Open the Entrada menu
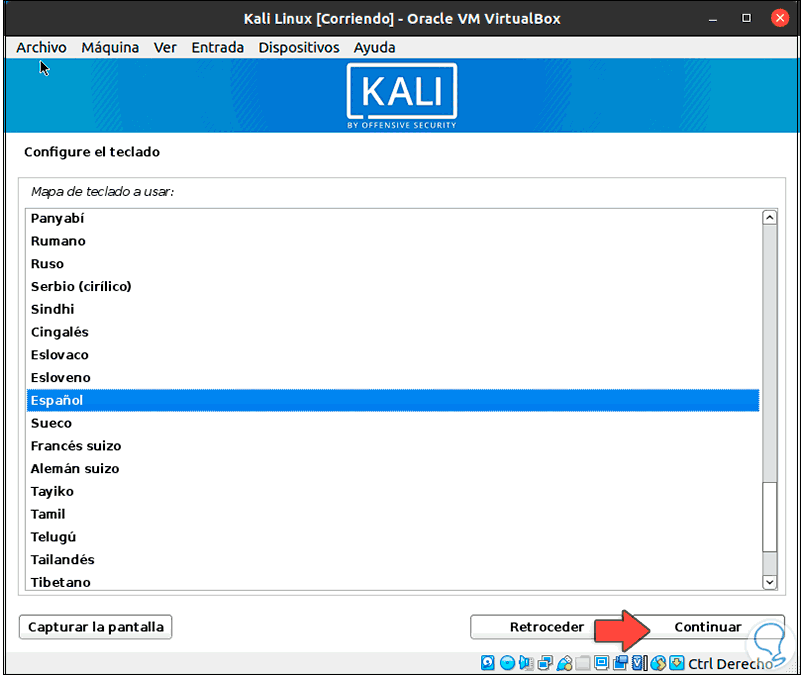This screenshot has width=804, height=675. [x=217, y=47]
